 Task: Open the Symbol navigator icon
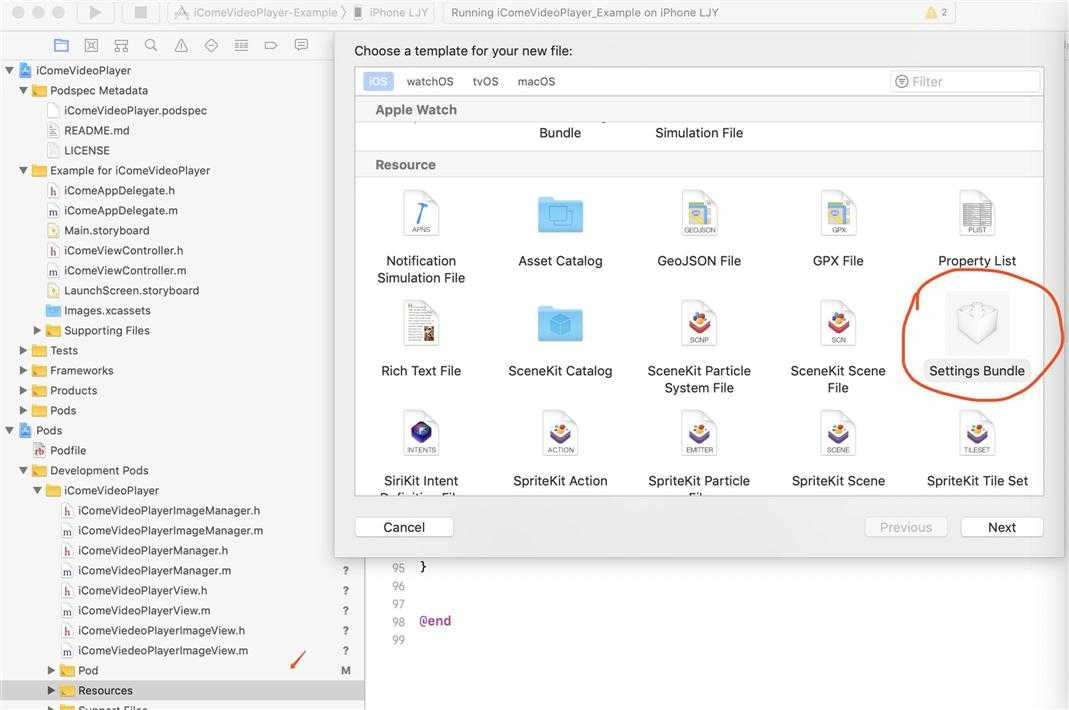click(121, 45)
